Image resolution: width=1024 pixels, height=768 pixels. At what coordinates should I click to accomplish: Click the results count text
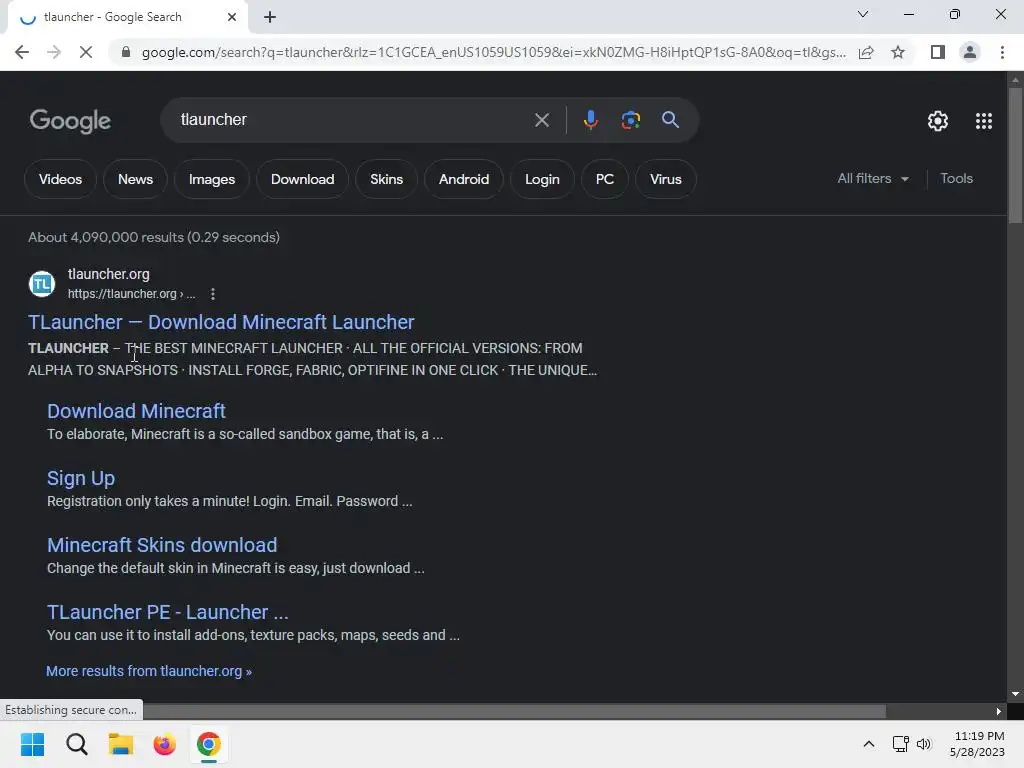coord(153,237)
